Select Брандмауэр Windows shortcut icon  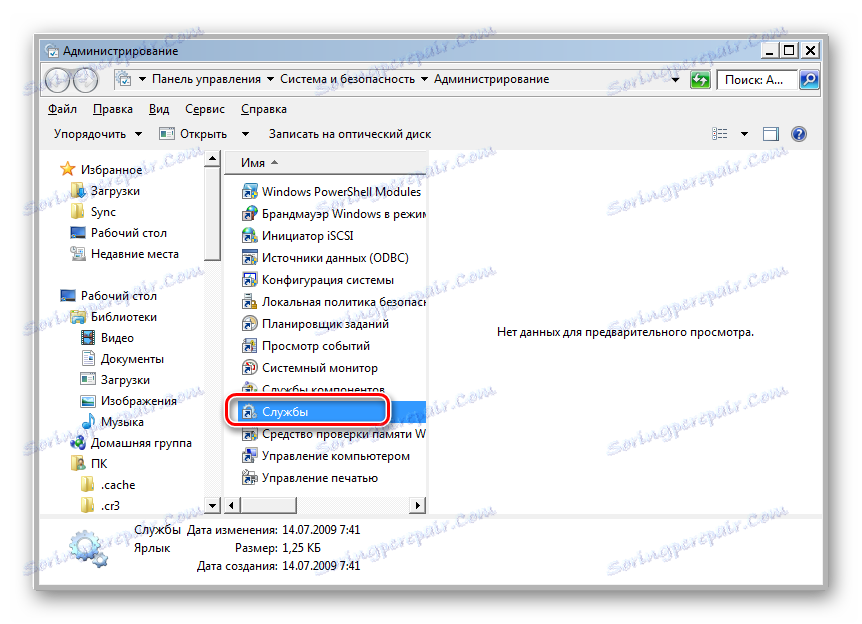coord(250,213)
